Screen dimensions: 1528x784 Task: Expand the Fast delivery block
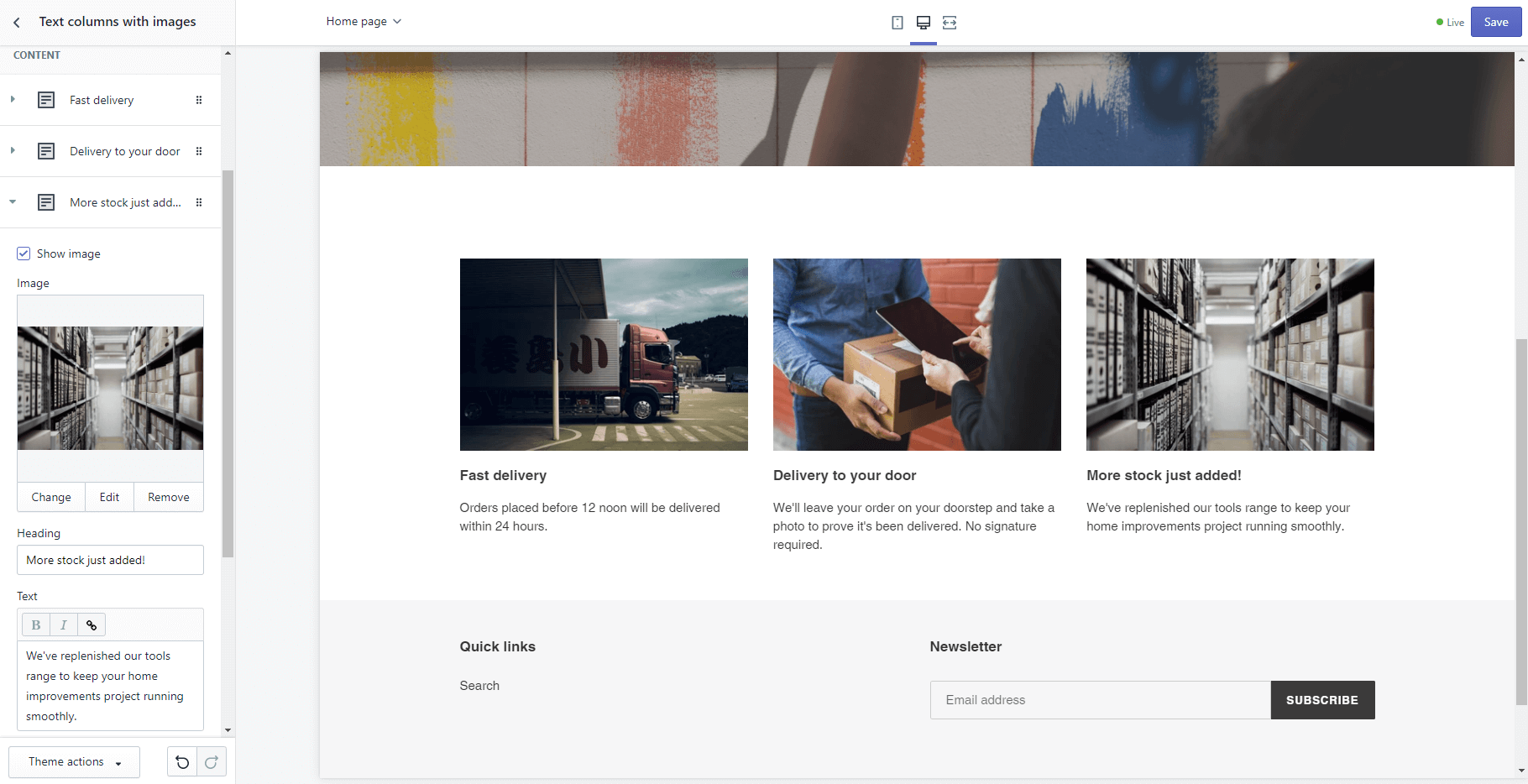click(12, 99)
